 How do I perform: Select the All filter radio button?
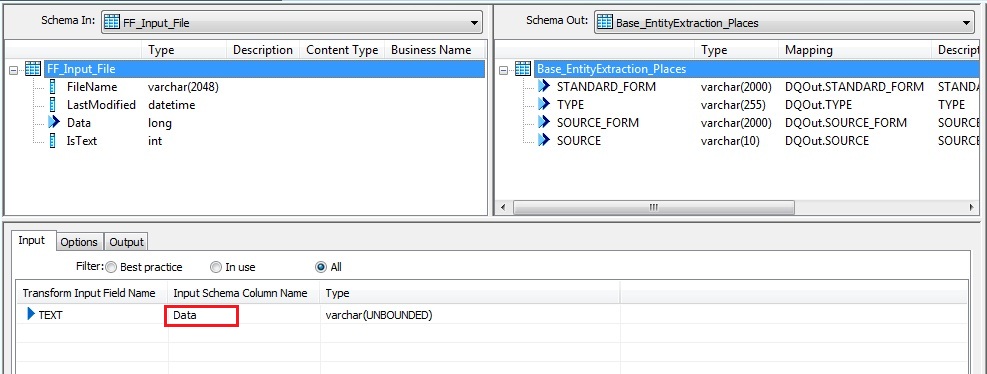(x=321, y=267)
